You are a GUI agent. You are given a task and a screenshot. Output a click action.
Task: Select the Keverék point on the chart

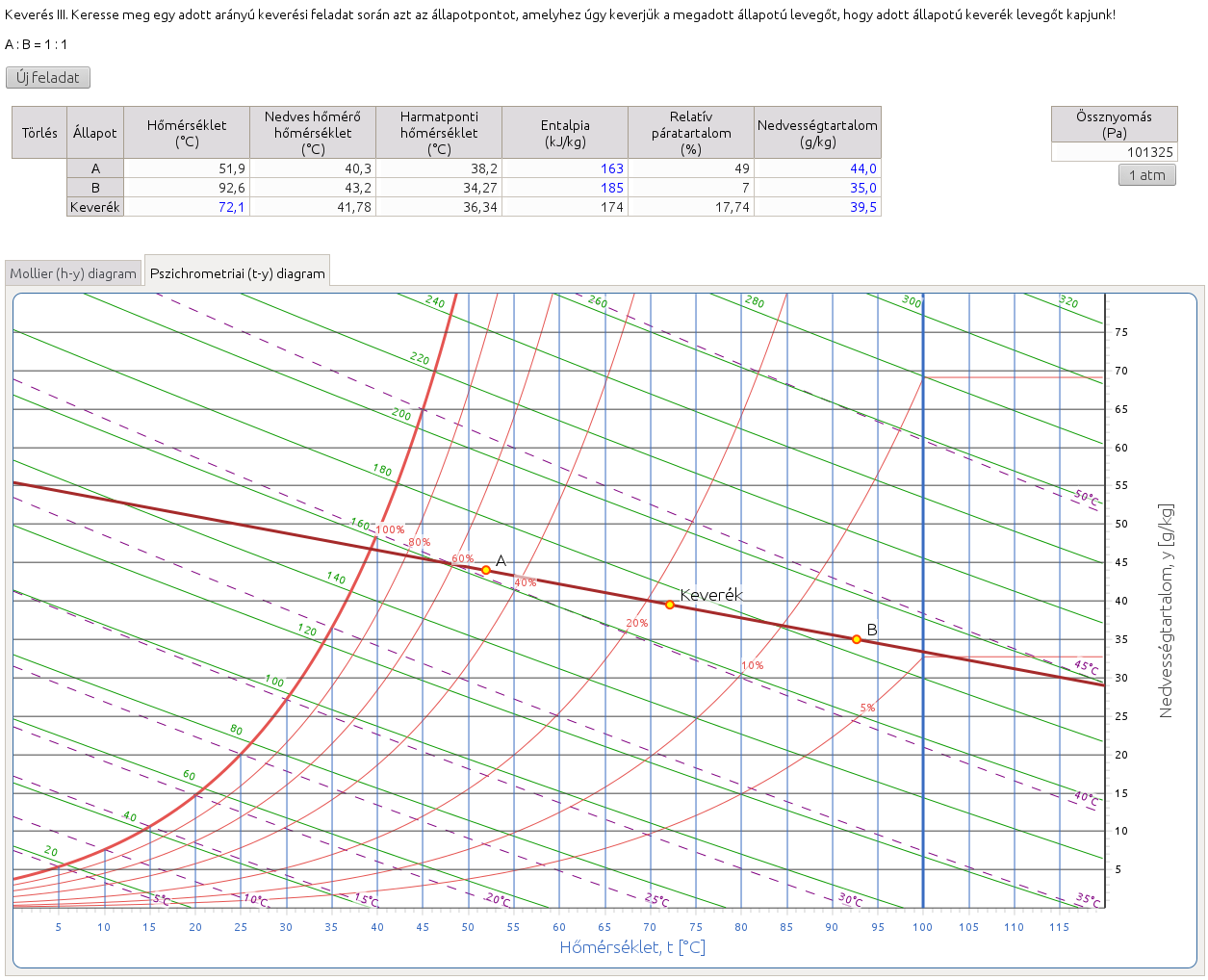(670, 605)
